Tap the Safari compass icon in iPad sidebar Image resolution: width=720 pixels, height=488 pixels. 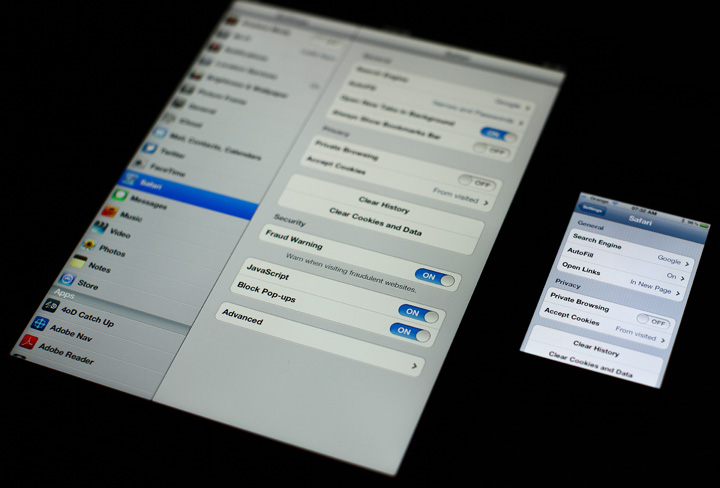point(130,179)
